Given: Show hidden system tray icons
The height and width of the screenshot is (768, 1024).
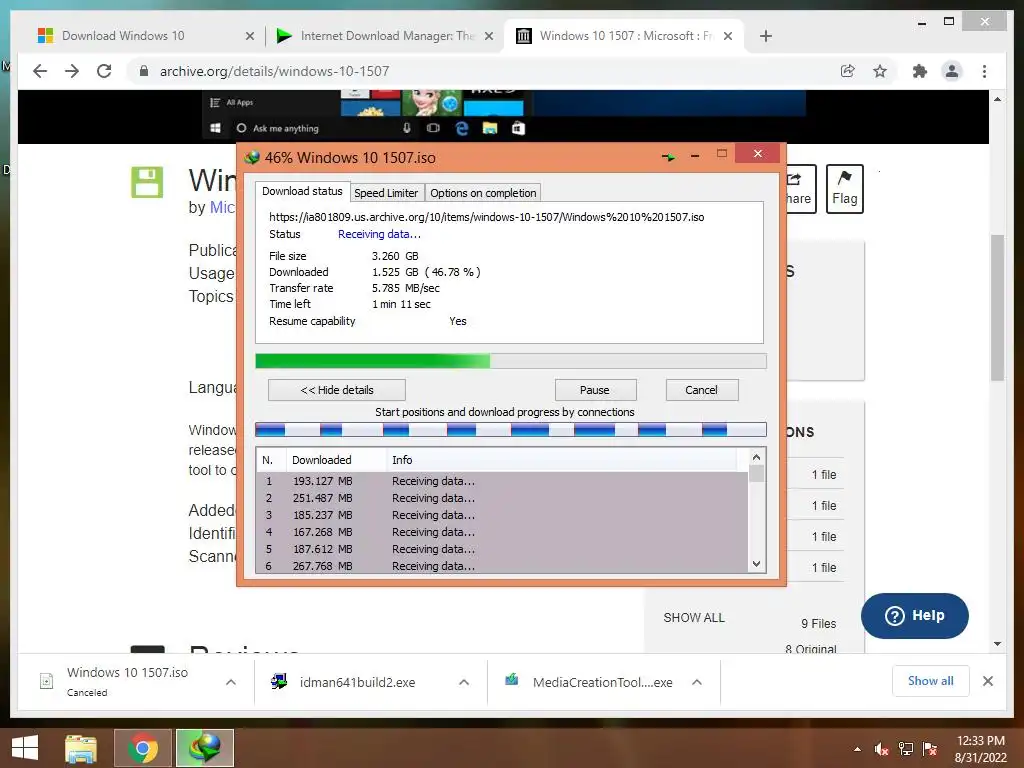Looking at the screenshot, I should click(x=857, y=749).
